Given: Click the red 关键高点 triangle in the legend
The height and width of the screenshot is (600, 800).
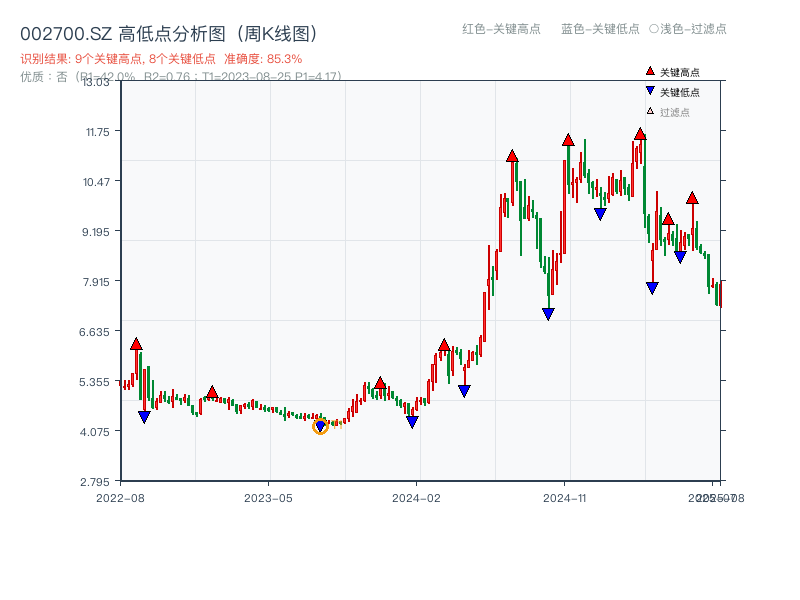Looking at the screenshot, I should [650, 71].
